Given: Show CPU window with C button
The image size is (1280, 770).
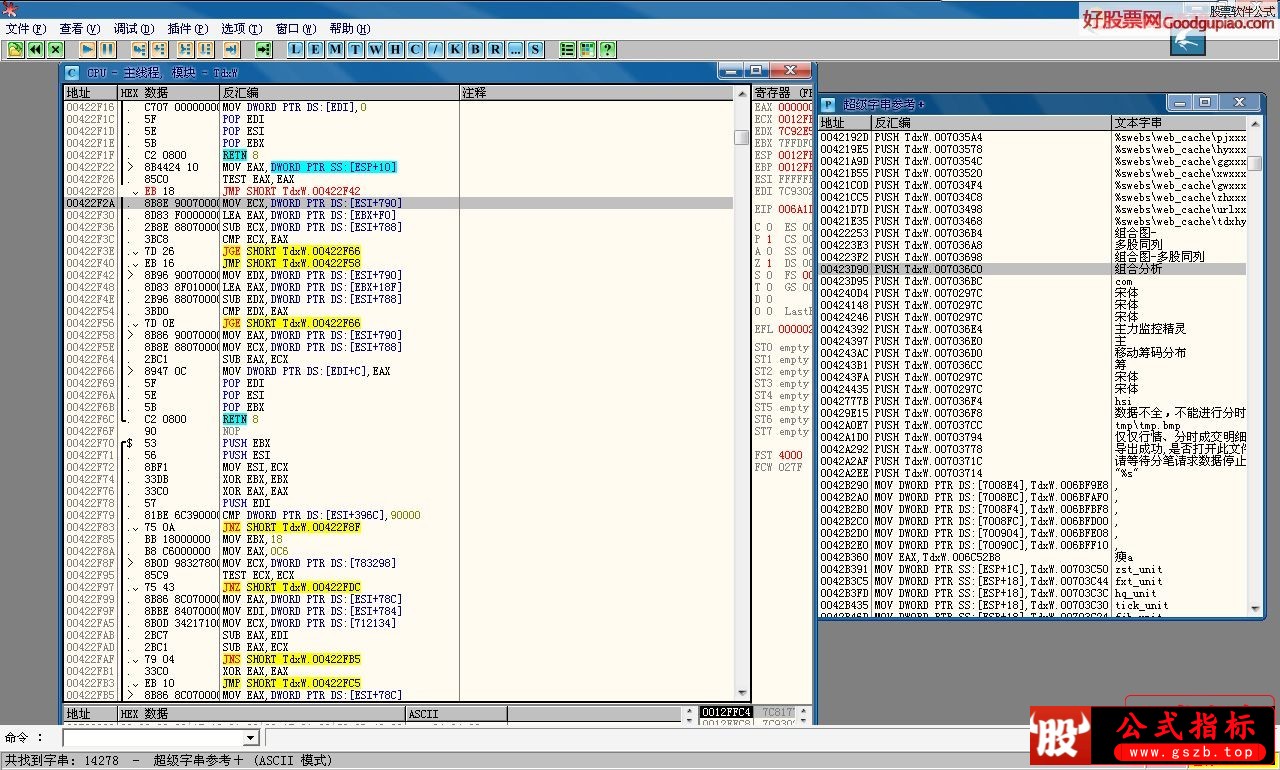Looking at the screenshot, I should [416, 49].
